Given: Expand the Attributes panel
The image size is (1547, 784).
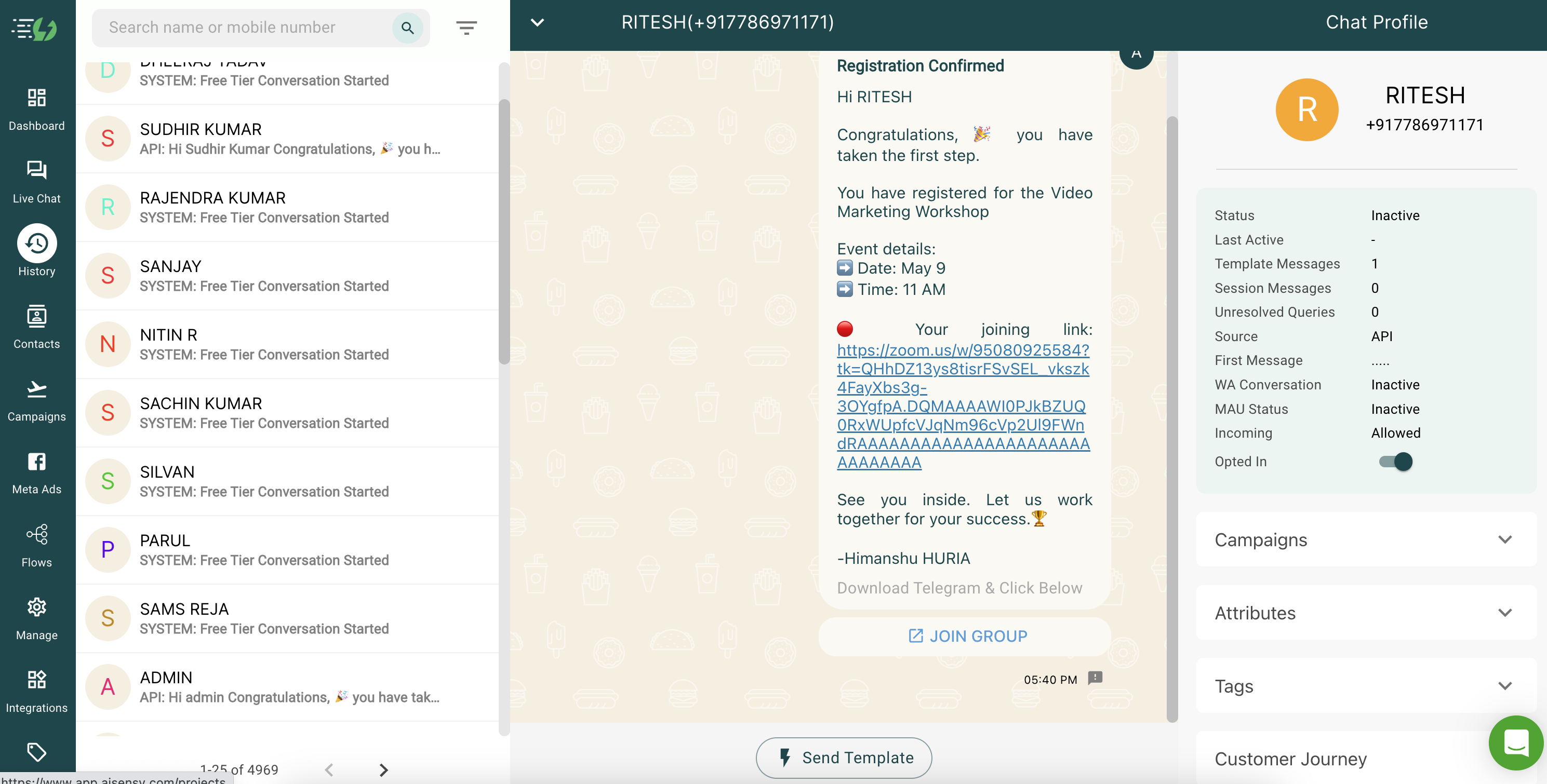Looking at the screenshot, I should [1366, 612].
